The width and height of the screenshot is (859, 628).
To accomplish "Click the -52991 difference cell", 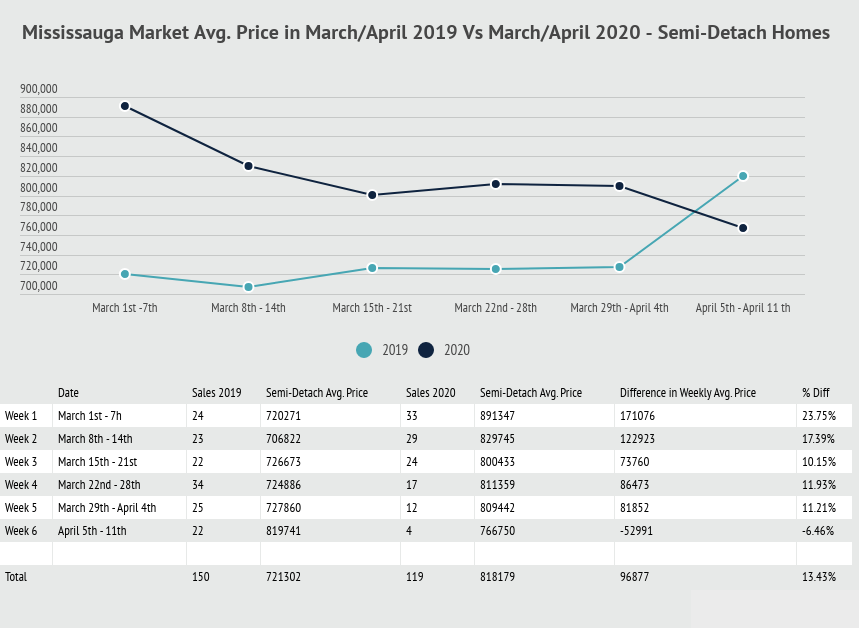I will 636,531.
